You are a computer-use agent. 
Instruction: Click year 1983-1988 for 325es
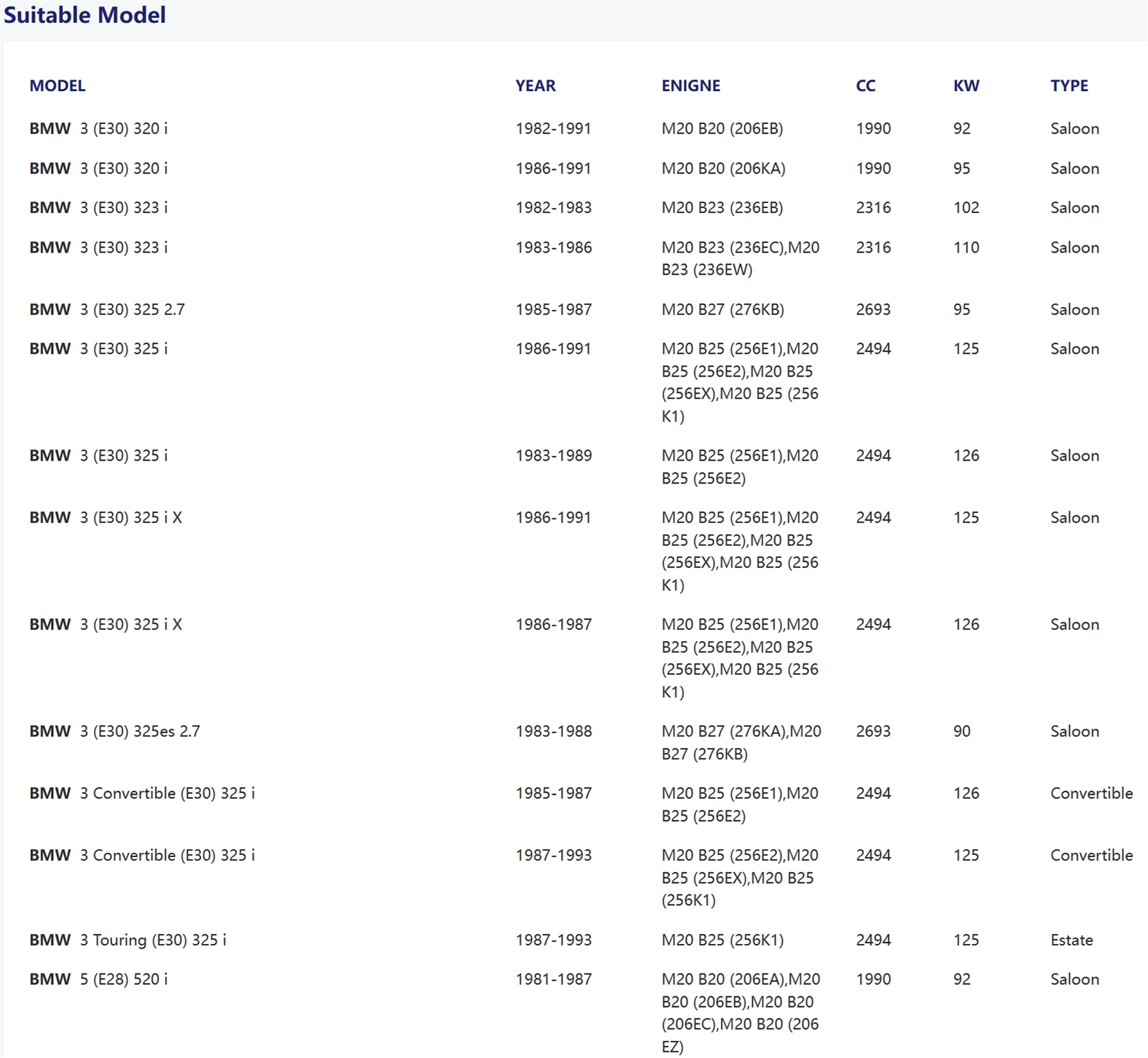click(553, 732)
